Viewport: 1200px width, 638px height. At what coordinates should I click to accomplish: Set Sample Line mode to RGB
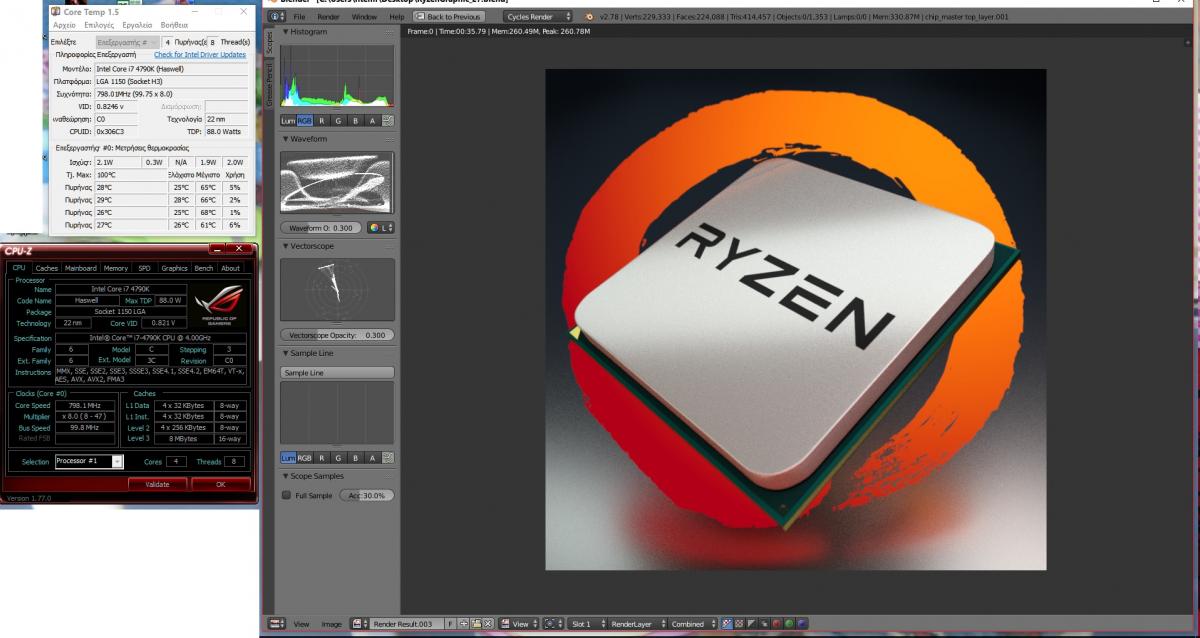[305, 457]
